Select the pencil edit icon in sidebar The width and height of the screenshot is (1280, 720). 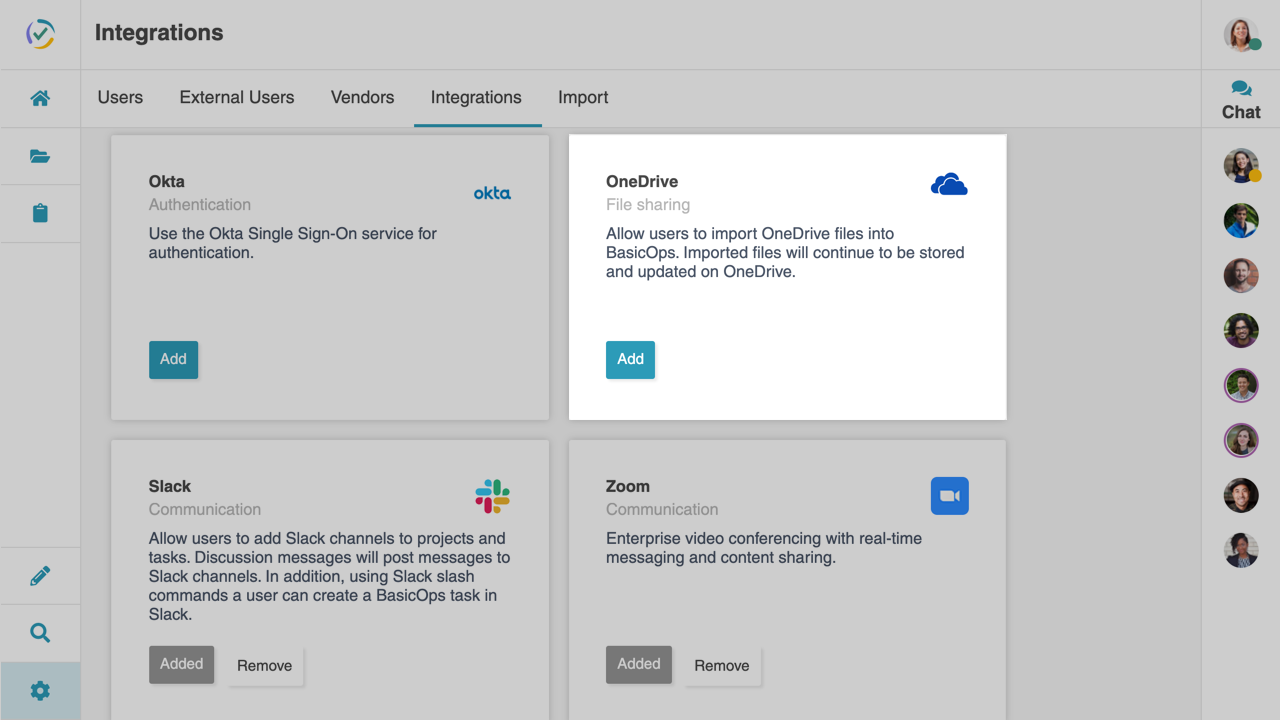(40, 575)
